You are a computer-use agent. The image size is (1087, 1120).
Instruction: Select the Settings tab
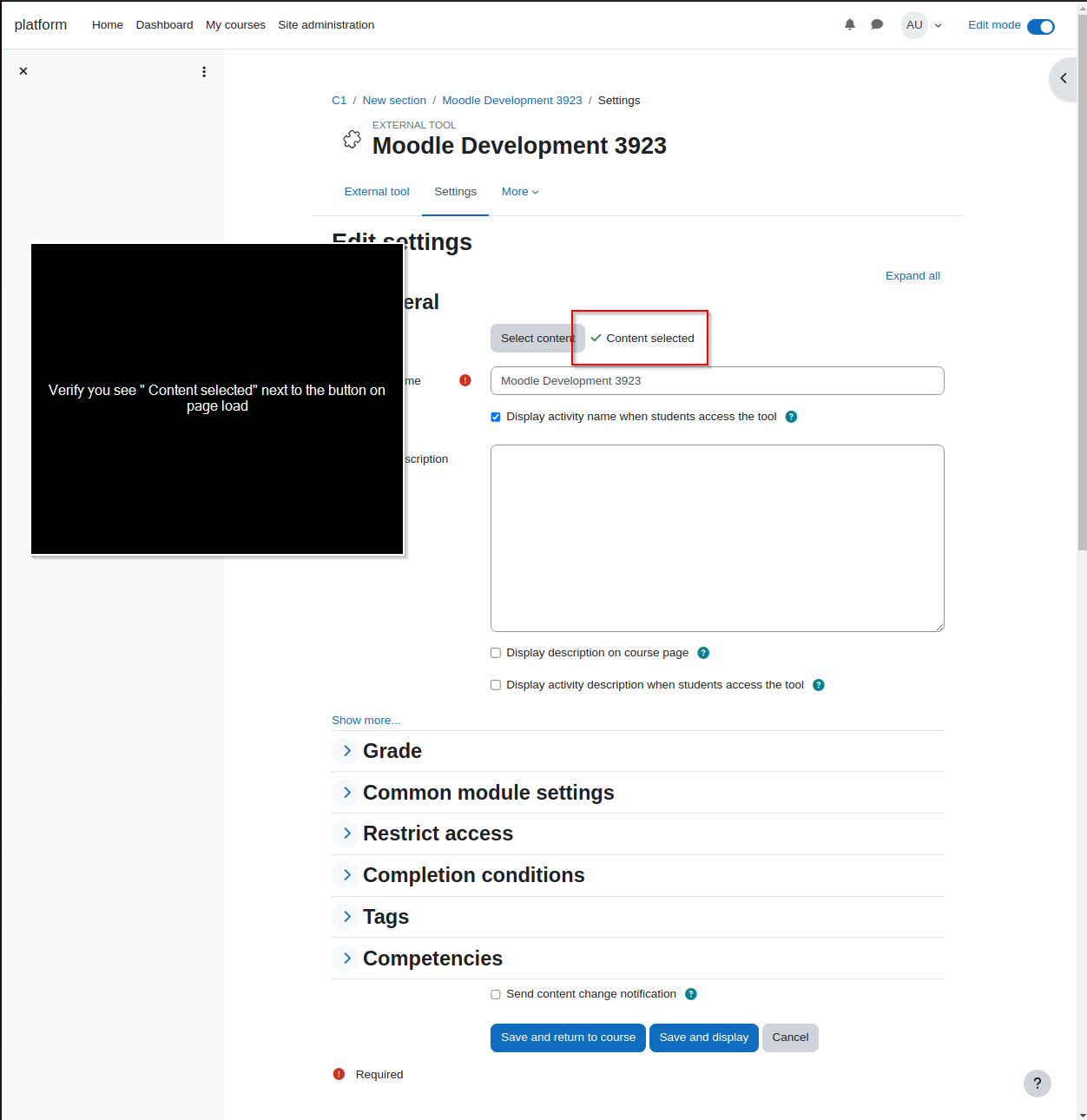(455, 192)
